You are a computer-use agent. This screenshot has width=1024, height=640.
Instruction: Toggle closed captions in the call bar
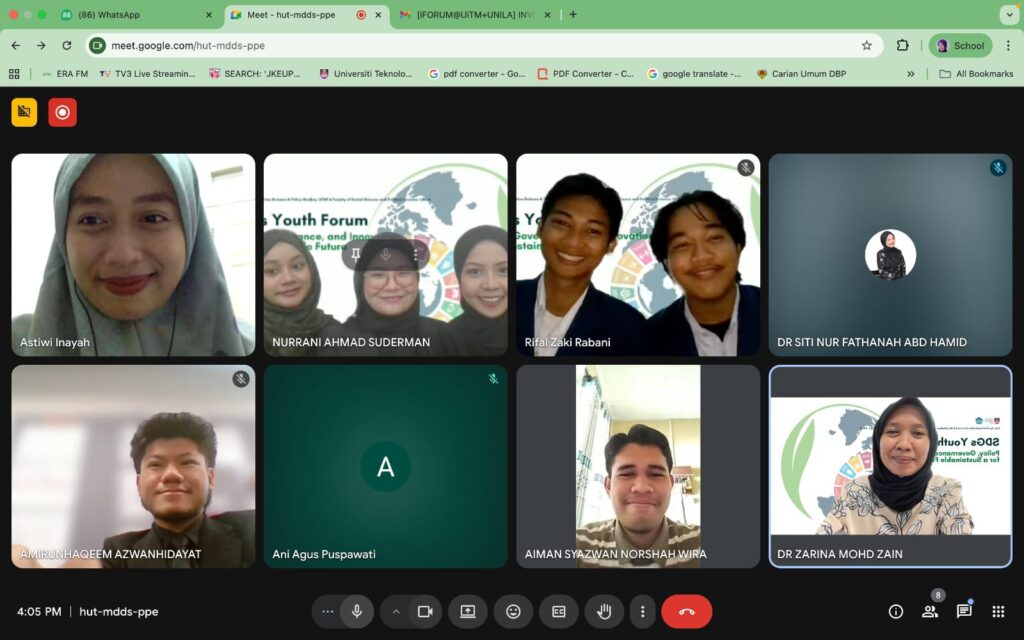559,611
